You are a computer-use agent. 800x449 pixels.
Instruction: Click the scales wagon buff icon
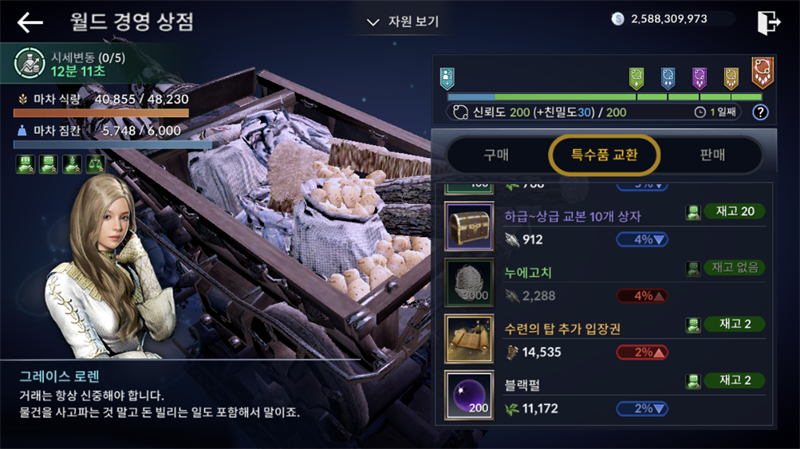[95, 164]
